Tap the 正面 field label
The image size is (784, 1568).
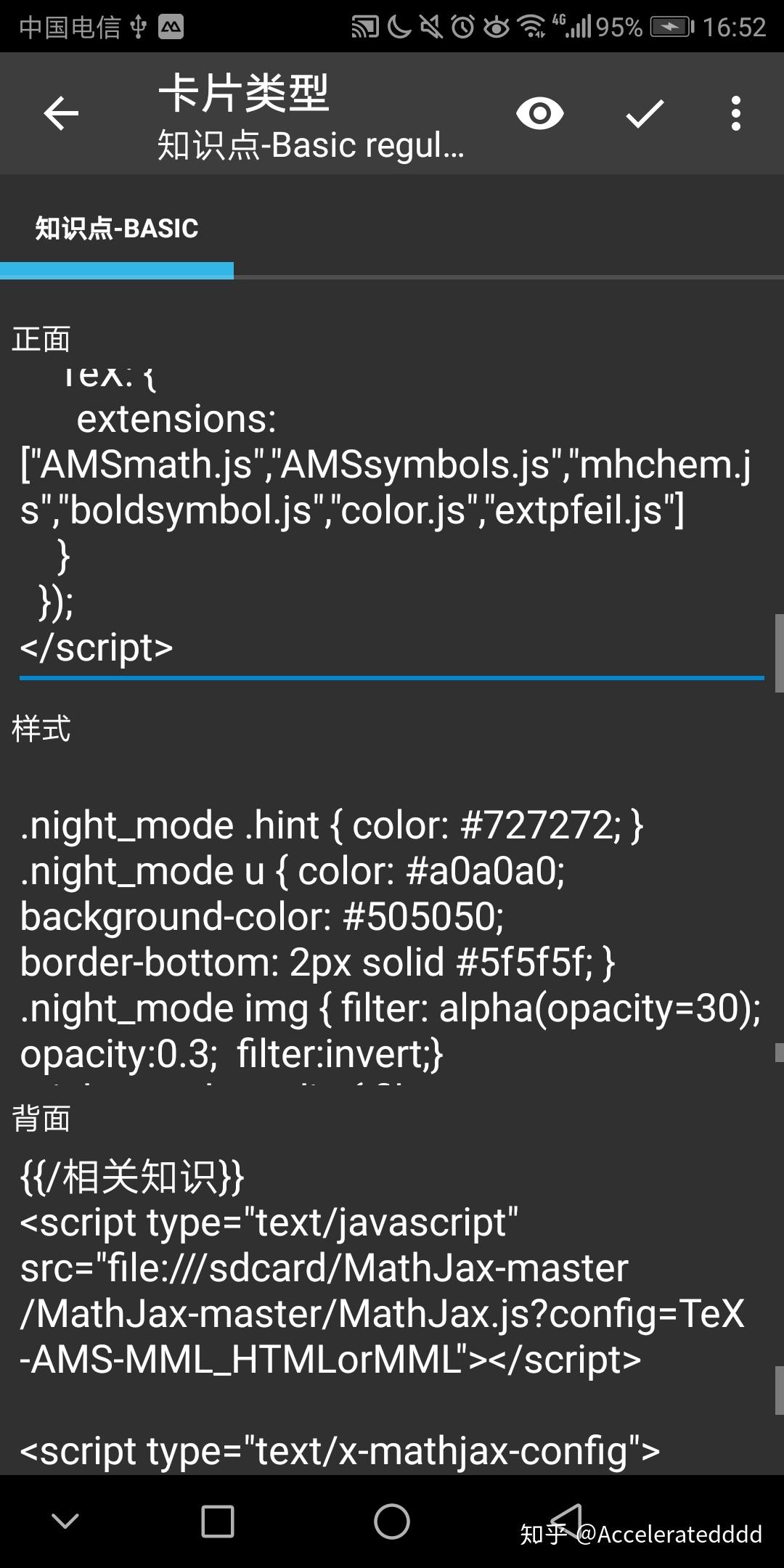40,338
